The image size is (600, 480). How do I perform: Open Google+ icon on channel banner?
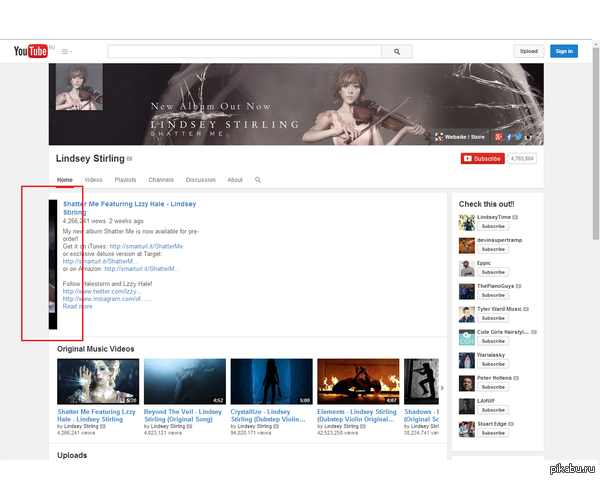pos(498,137)
